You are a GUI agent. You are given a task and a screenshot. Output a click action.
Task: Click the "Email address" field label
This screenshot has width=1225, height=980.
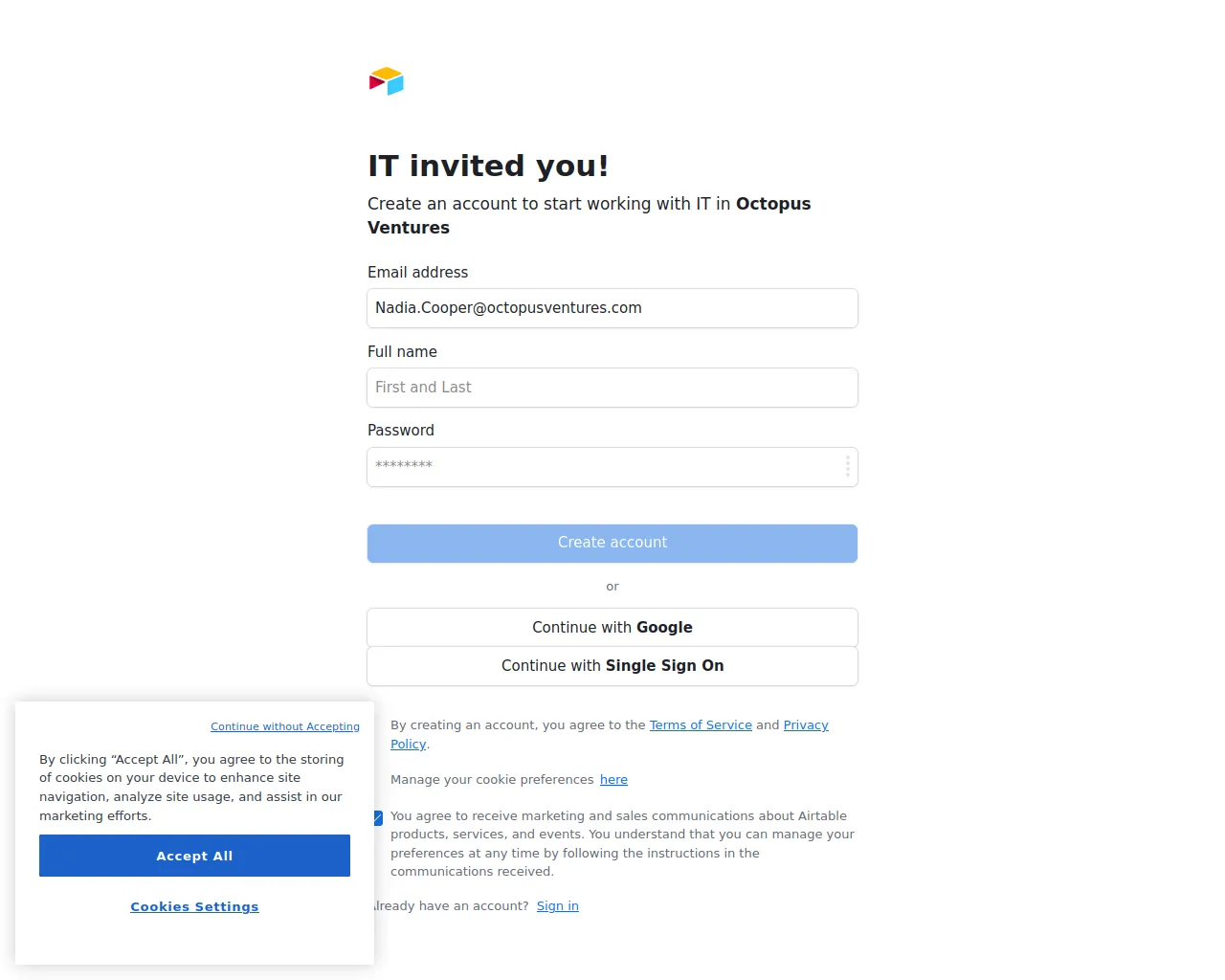(x=418, y=273)
